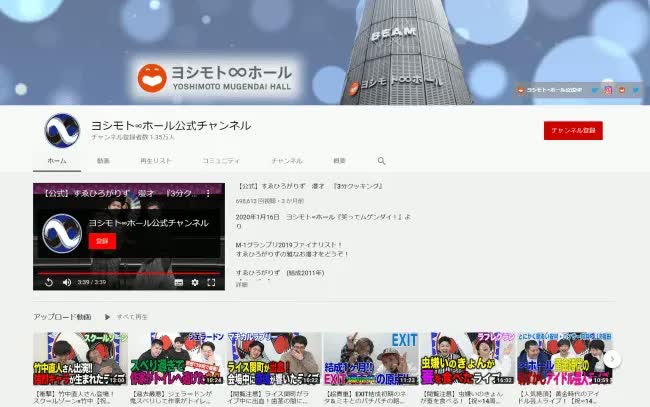Click the last Twitter icon in banner
This screenshot has width=650, height=407.
[634, 90]
